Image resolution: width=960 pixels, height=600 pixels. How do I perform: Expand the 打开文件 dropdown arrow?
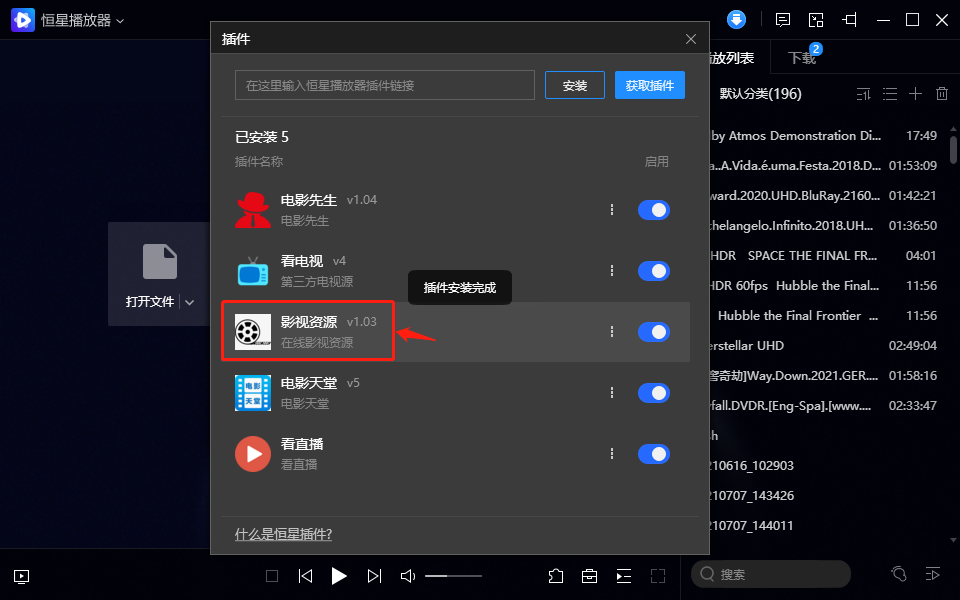click(190, 302)
